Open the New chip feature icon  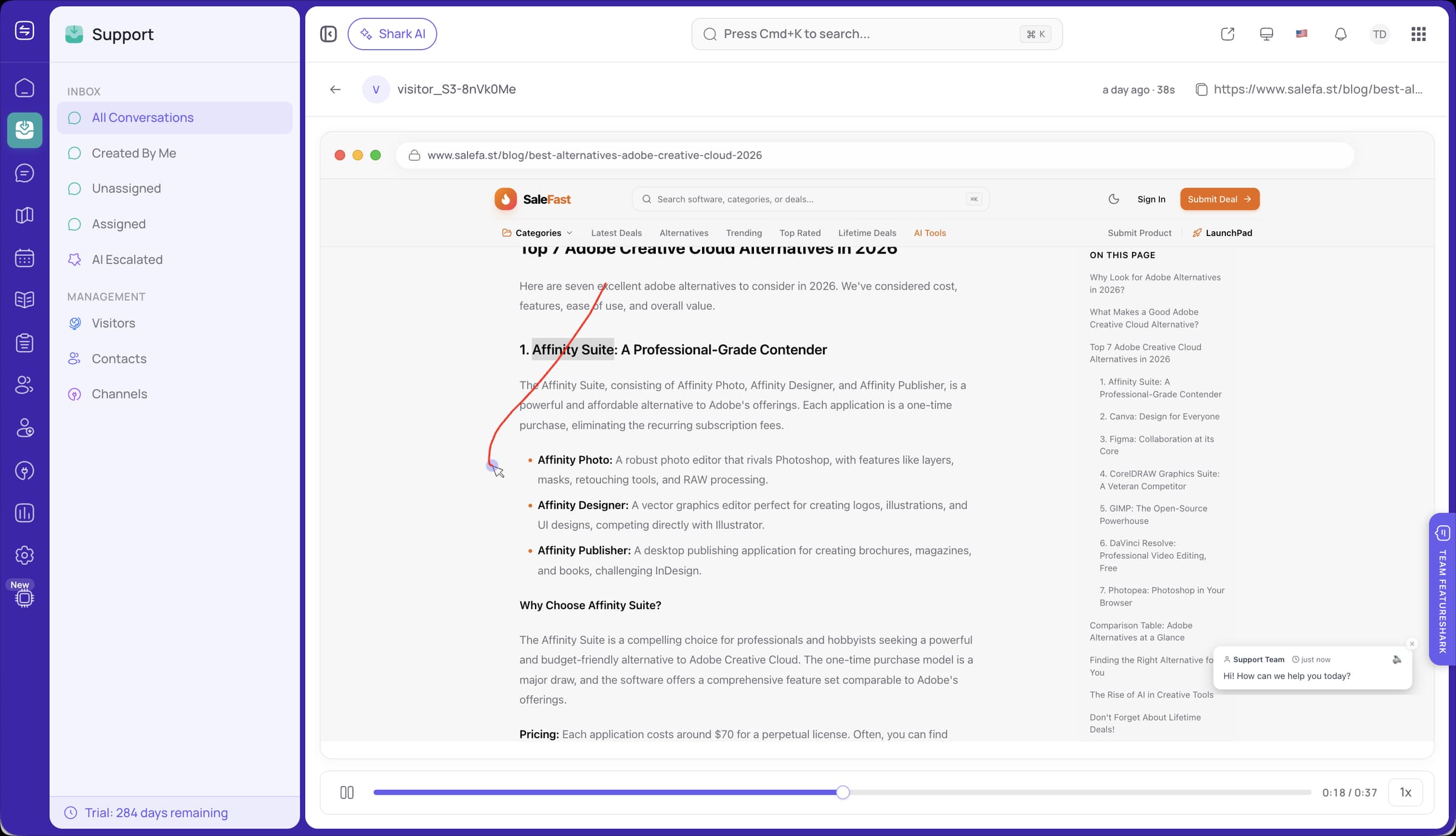[x=24, y=598]
